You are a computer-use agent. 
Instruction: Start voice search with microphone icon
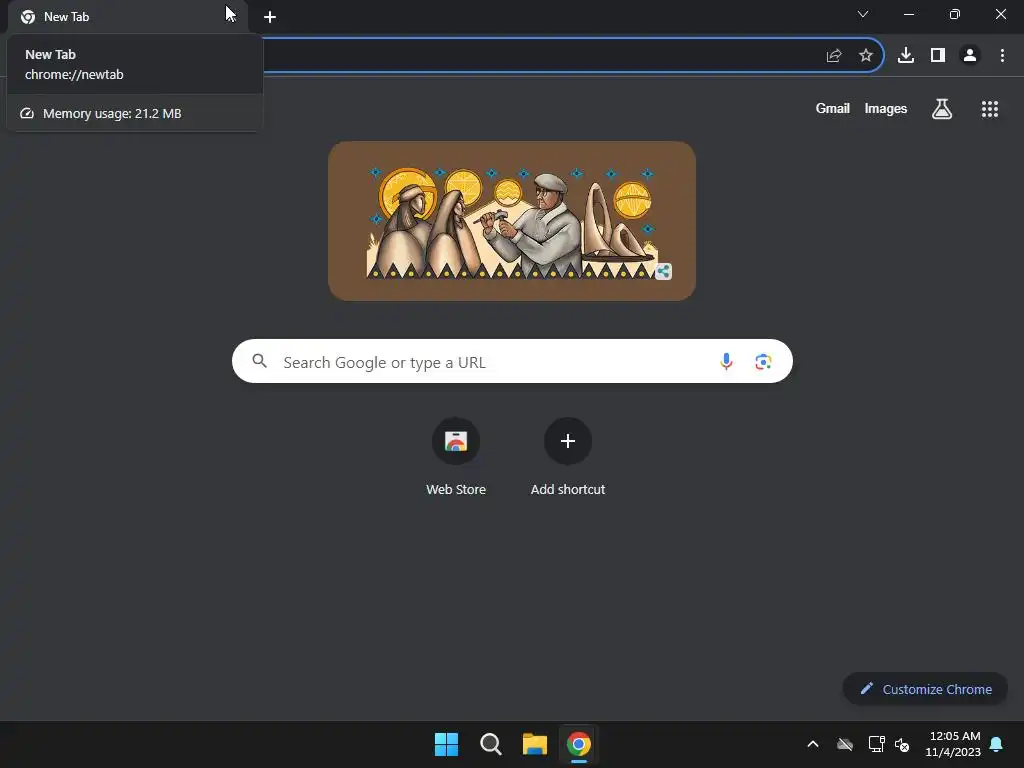[726, 361]
